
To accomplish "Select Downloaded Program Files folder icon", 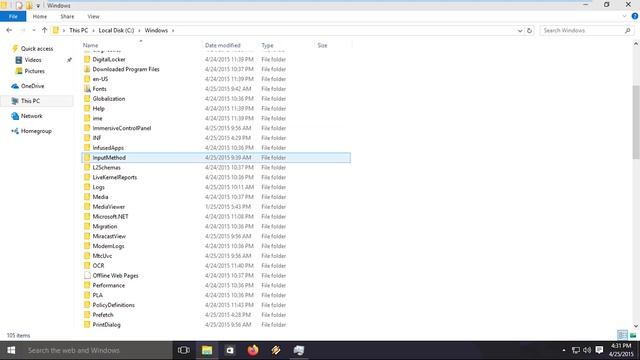I will 87,69.
